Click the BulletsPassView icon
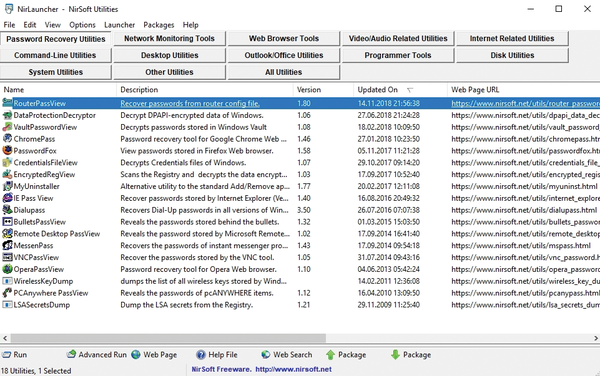 [7, 221]
